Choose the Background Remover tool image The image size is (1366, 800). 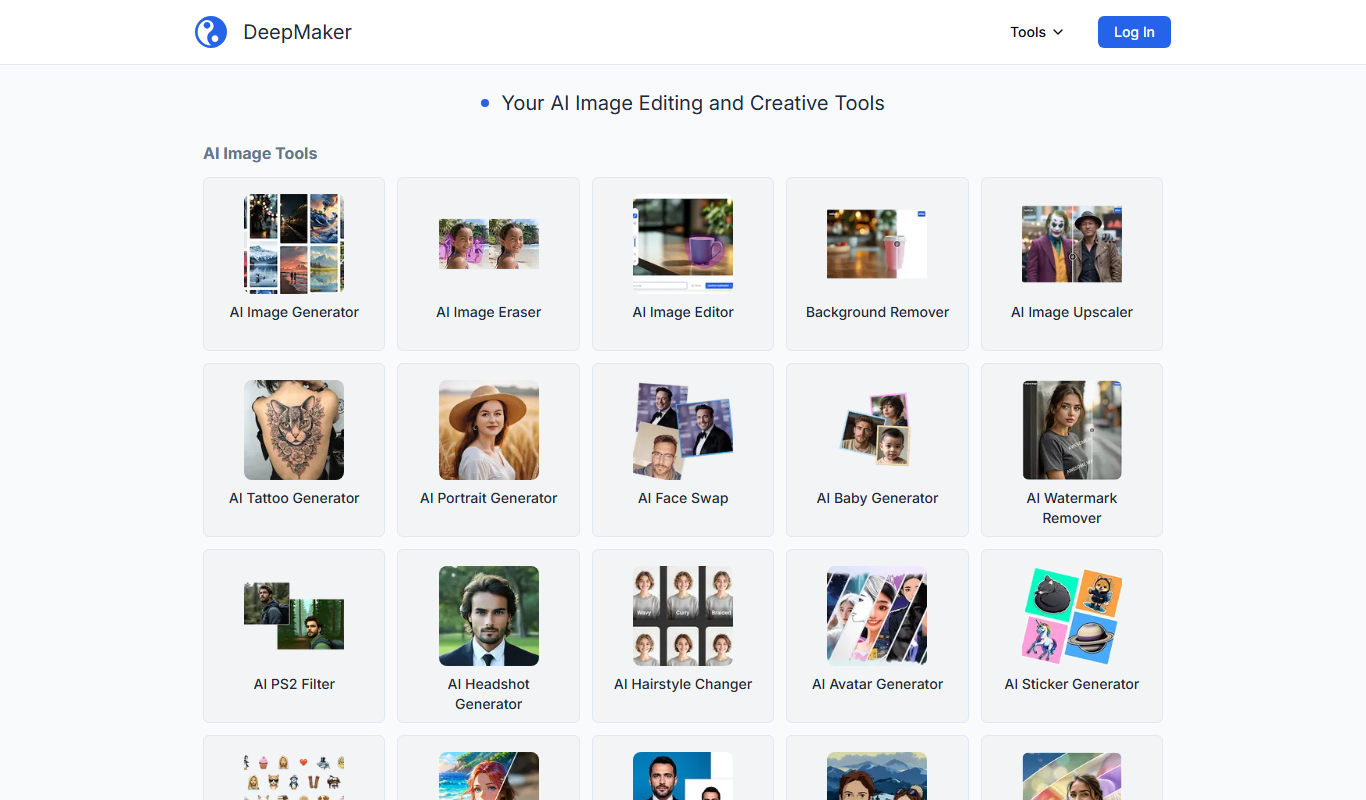(x=877, y=244)
